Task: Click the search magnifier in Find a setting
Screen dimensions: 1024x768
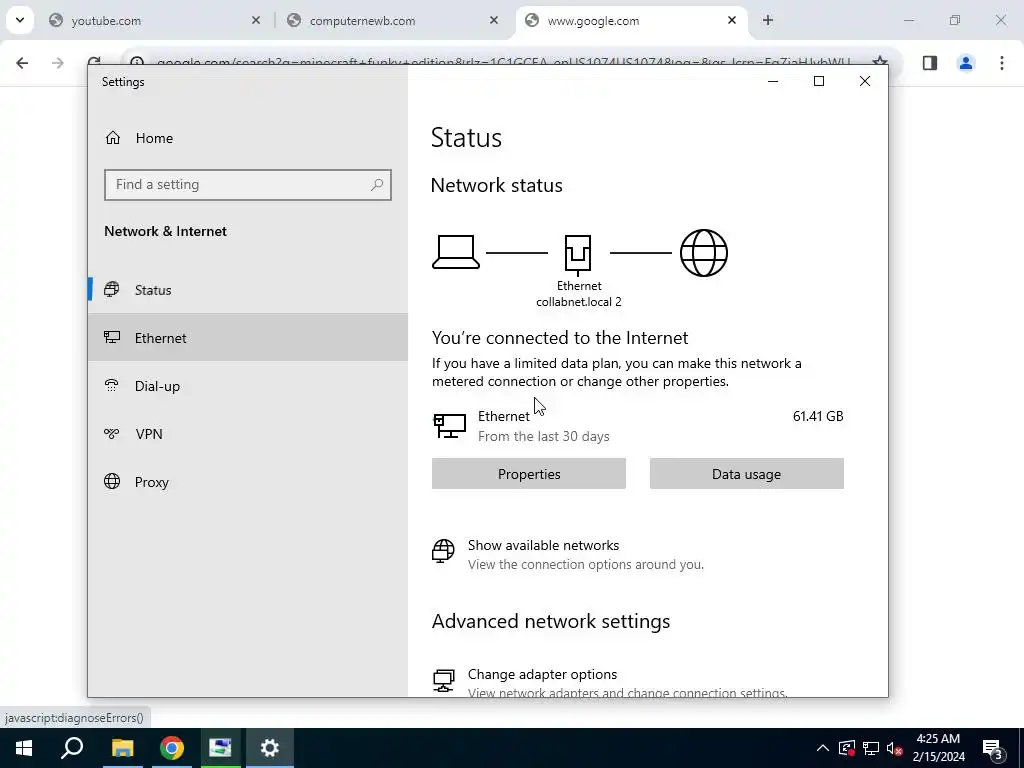Action: coord(377,185)
